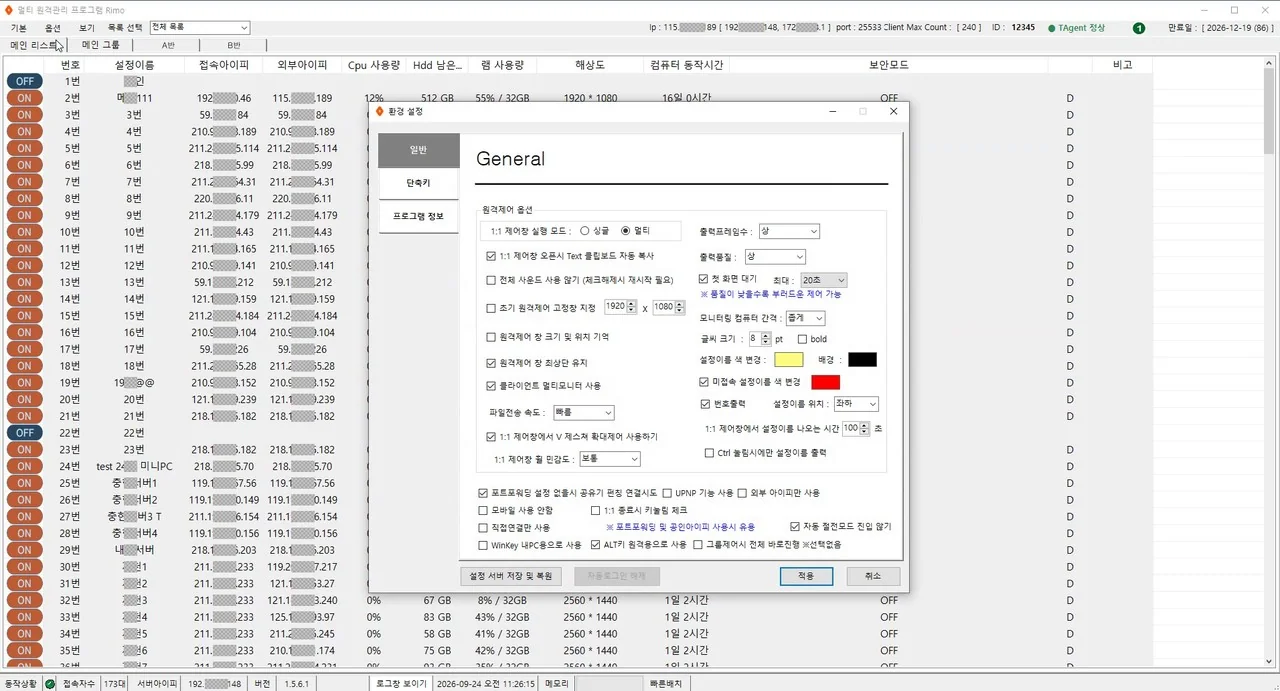The width and height of the screenshot is (1280, 691).
Task: Check the UPNP 기능 사용 option
Action: point(667,493)
